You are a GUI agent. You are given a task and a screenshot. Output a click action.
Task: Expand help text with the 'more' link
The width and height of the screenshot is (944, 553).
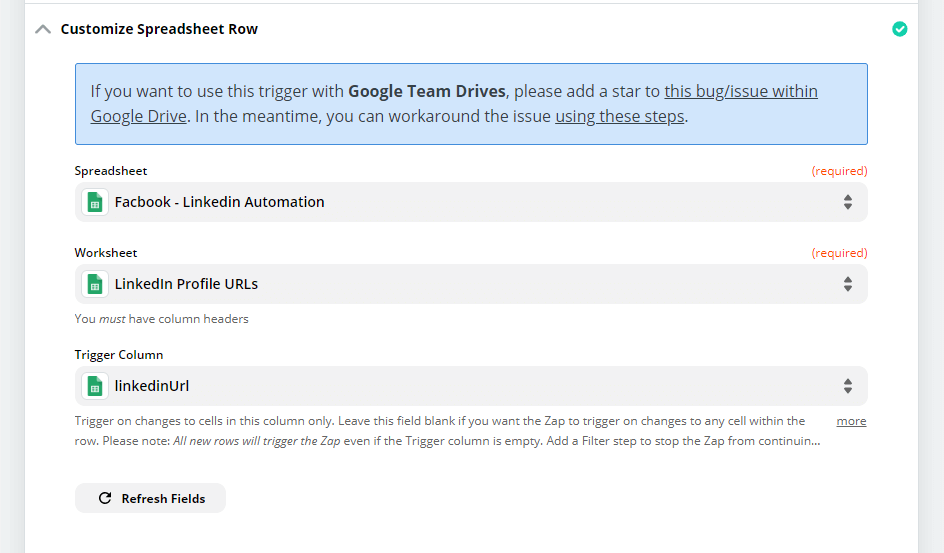tap(851, 421)
